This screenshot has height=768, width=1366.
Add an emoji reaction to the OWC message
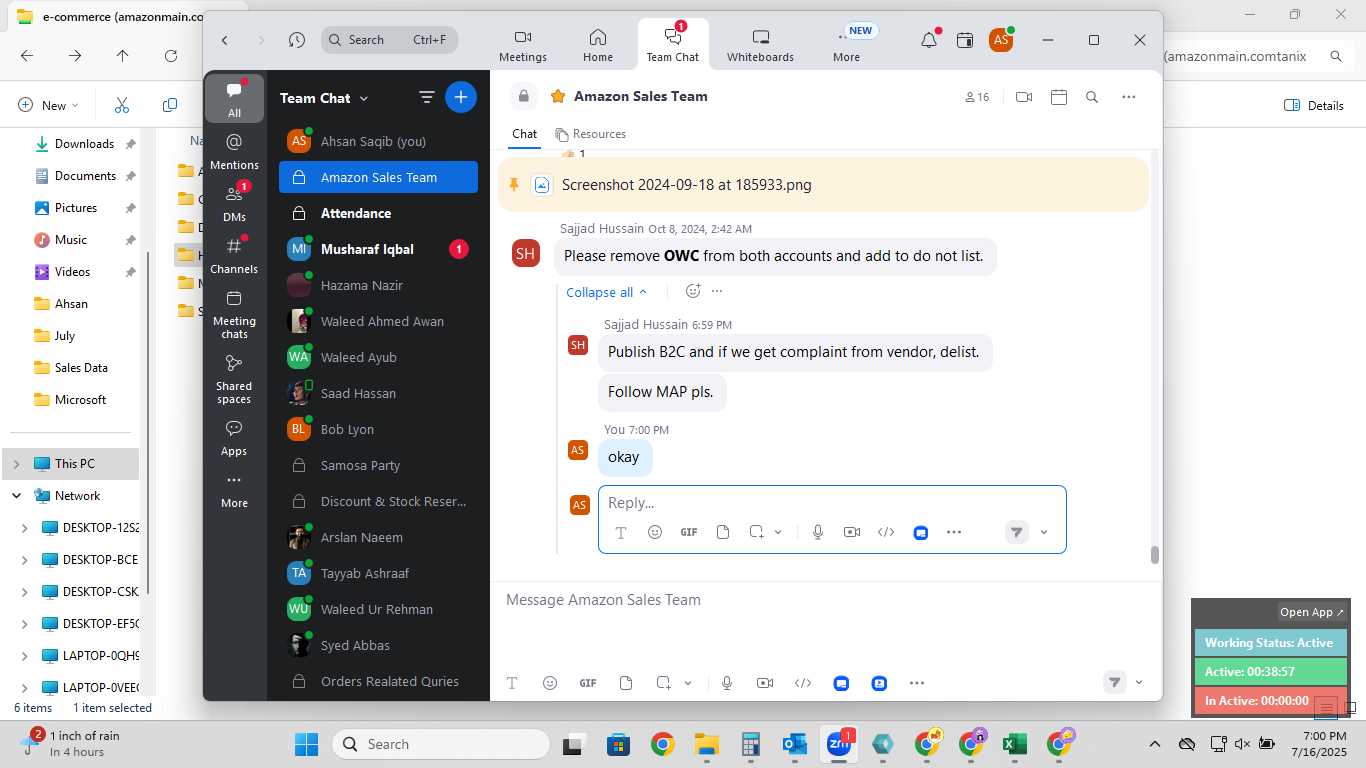(692, 291)
